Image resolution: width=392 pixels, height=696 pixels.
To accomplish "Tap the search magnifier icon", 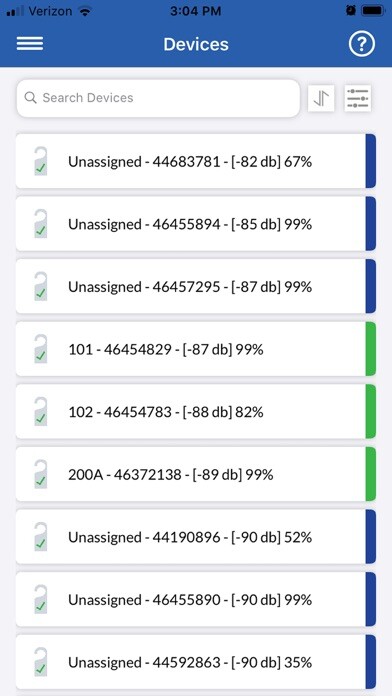I will click(x=31, y=98).
